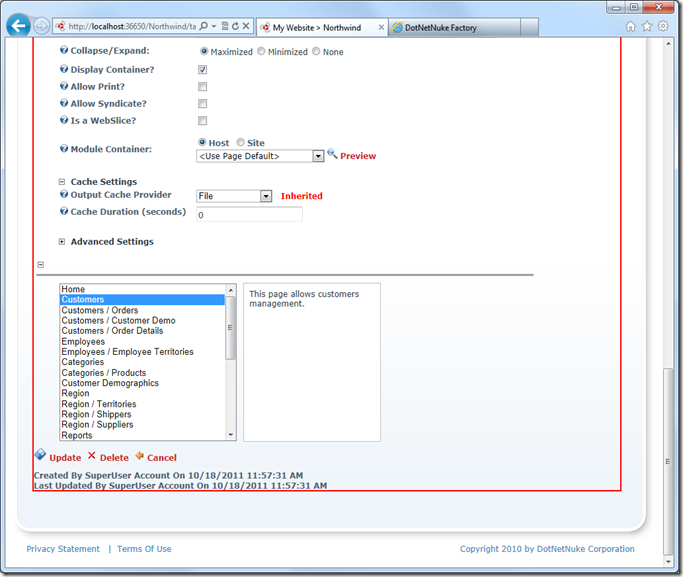683x577 pixels.
Task: Open browser Tools gear icon
Action: tap(663, 26)
